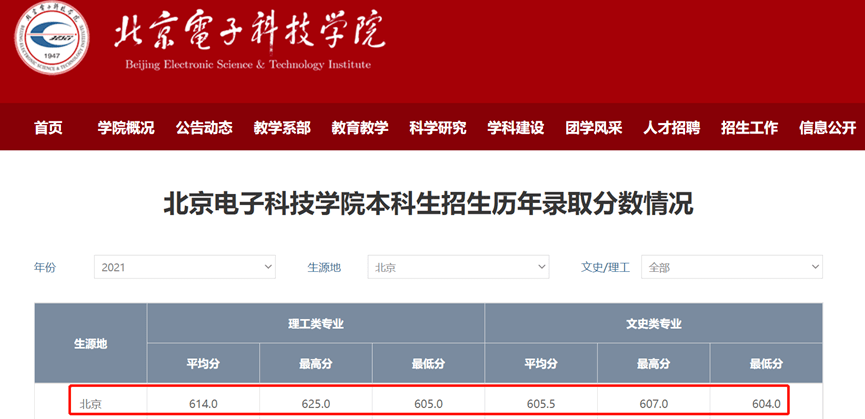The width and height of the screenshot is (865, 419).
Task: Click the 文史类专业 table header
Action: [654, 324]
